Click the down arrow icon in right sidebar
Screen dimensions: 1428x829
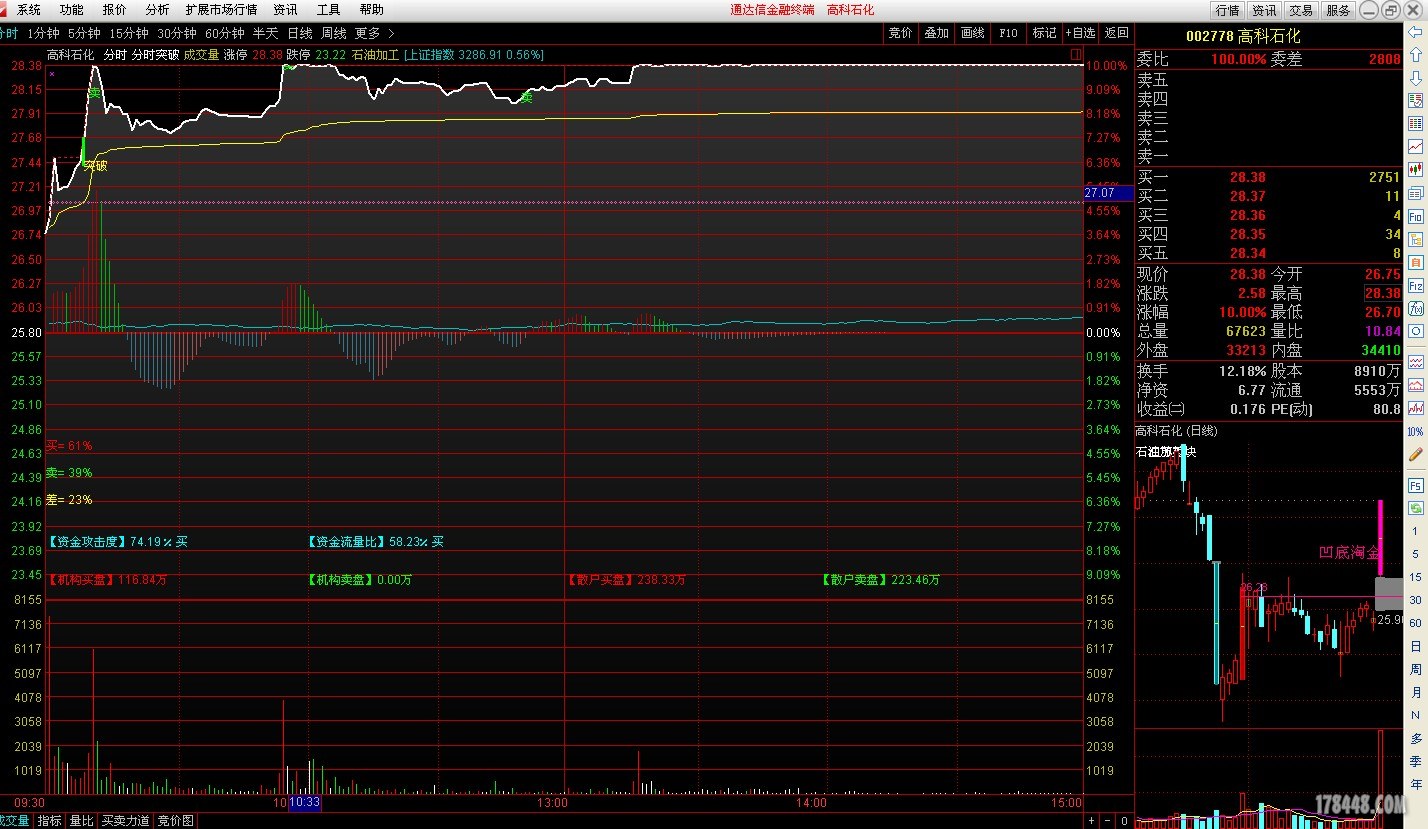1415,78
